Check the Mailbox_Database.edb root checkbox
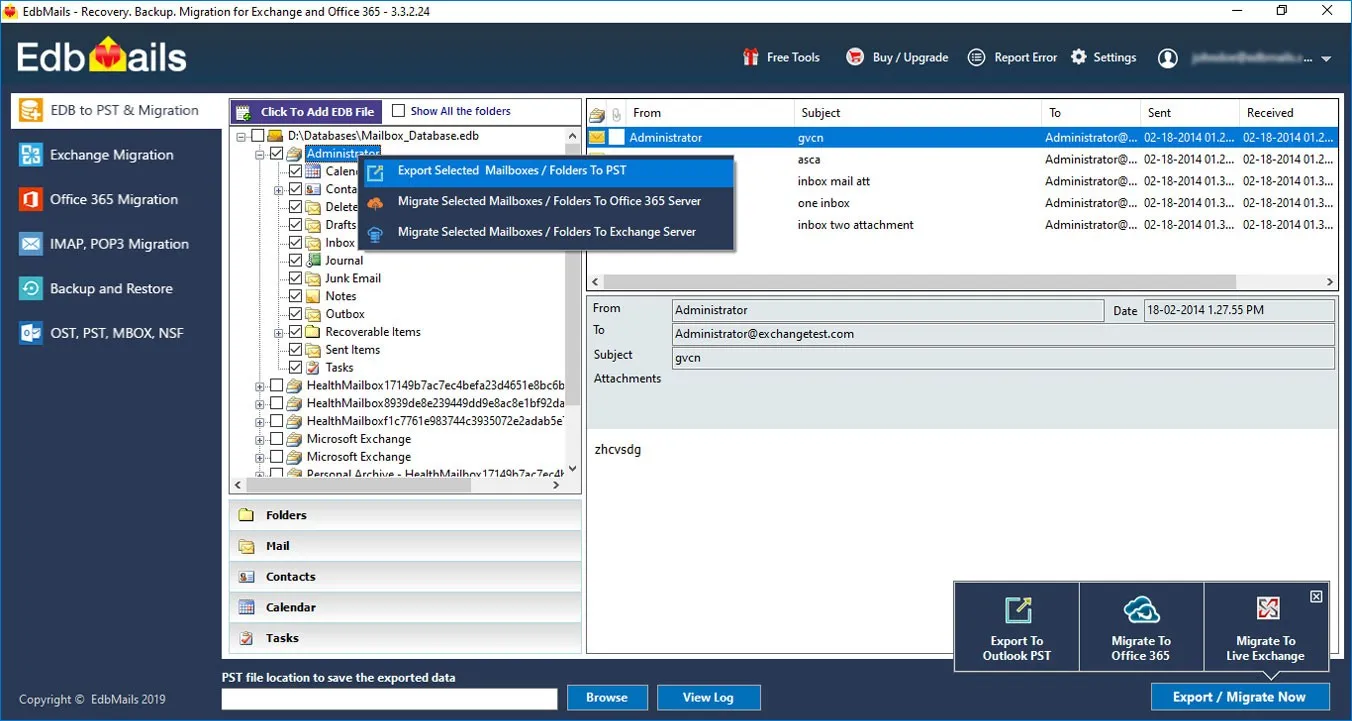Image resolution: width=1352 pixels, height=721 pixels. [x=258, y=135]
